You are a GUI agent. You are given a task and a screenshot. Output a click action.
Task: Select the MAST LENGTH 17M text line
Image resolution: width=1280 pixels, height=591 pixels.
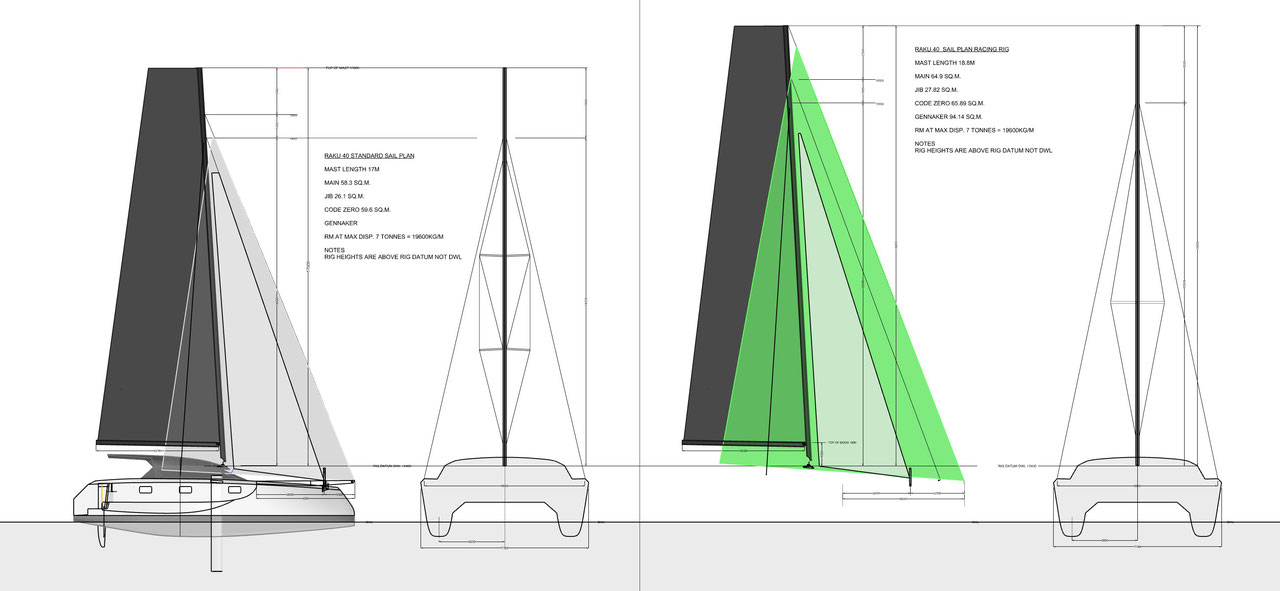tap(350, 169)
